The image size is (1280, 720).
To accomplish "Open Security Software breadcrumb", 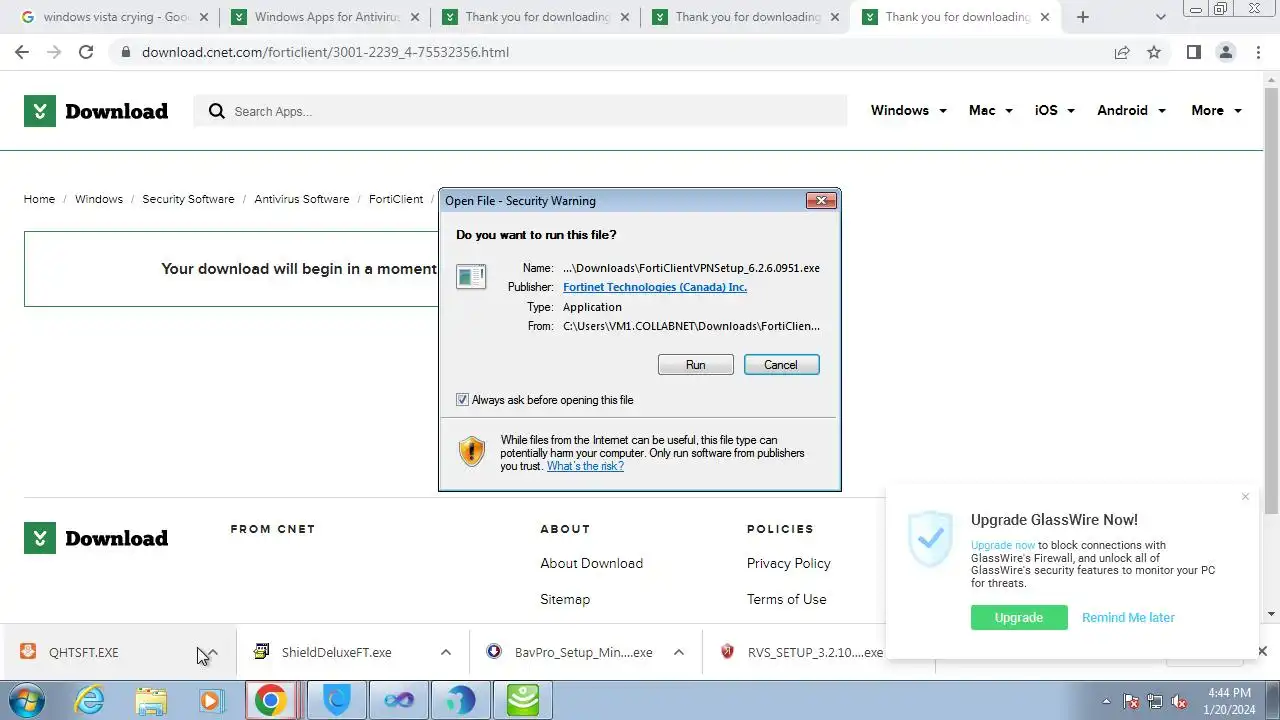I will 188,199.
